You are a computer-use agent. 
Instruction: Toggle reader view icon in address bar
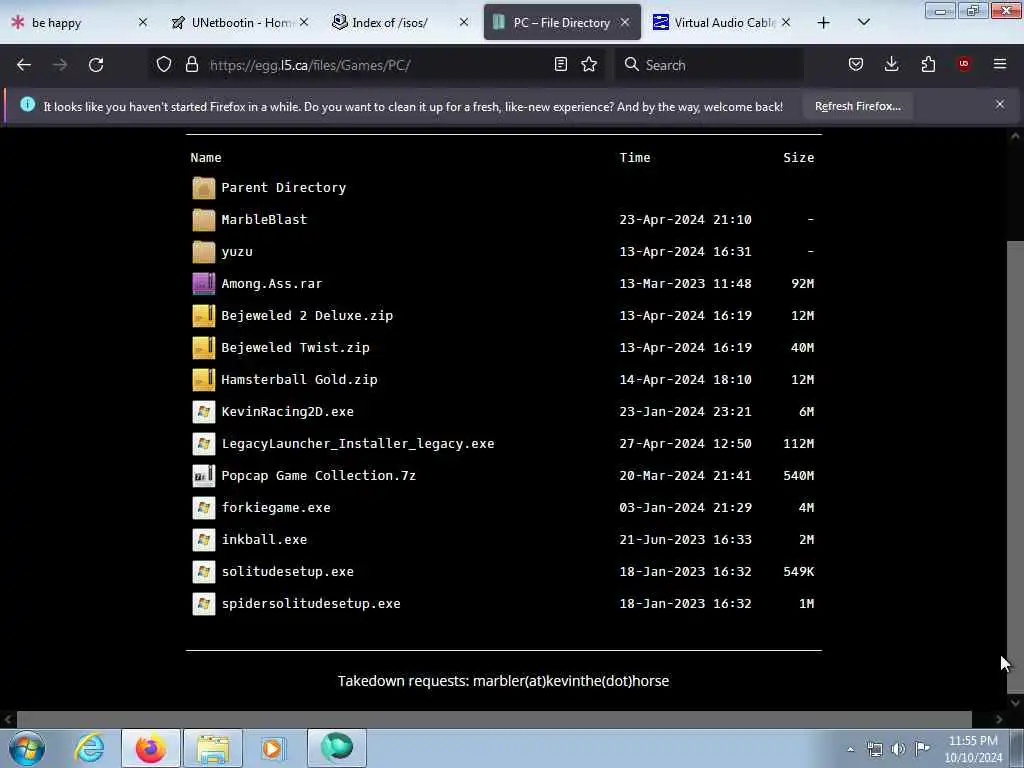[x=560, y=64]
